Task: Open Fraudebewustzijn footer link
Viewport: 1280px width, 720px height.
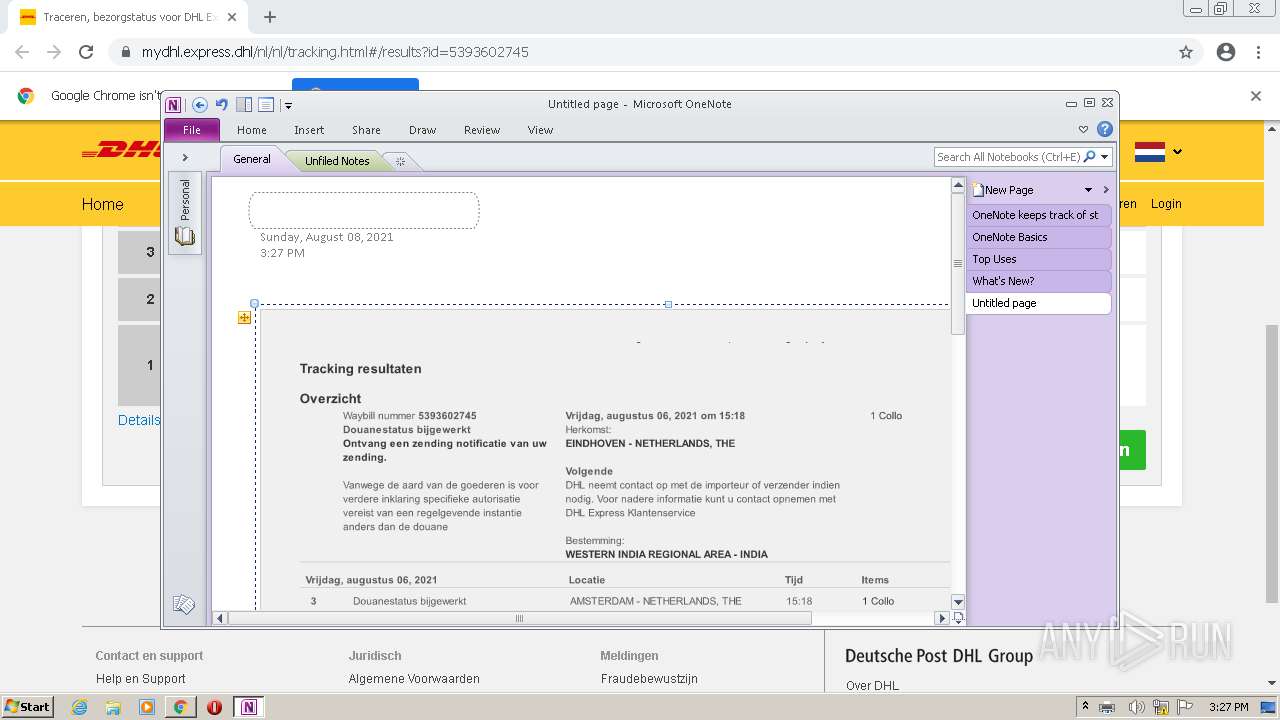Action: (x=649, y=678)
